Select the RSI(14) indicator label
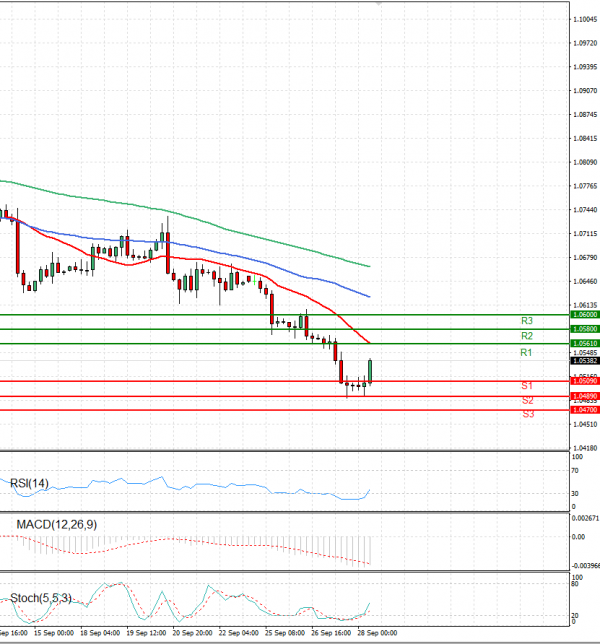Image resolution: width=600 pixels, height=644 pixels. (x=29, y=483)
